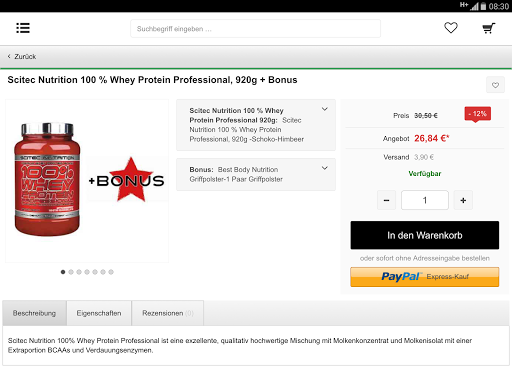Click the red -12% discount badge
Image resolution: width=512 pixels, height=384 pixels.
[x=478, y=114]
